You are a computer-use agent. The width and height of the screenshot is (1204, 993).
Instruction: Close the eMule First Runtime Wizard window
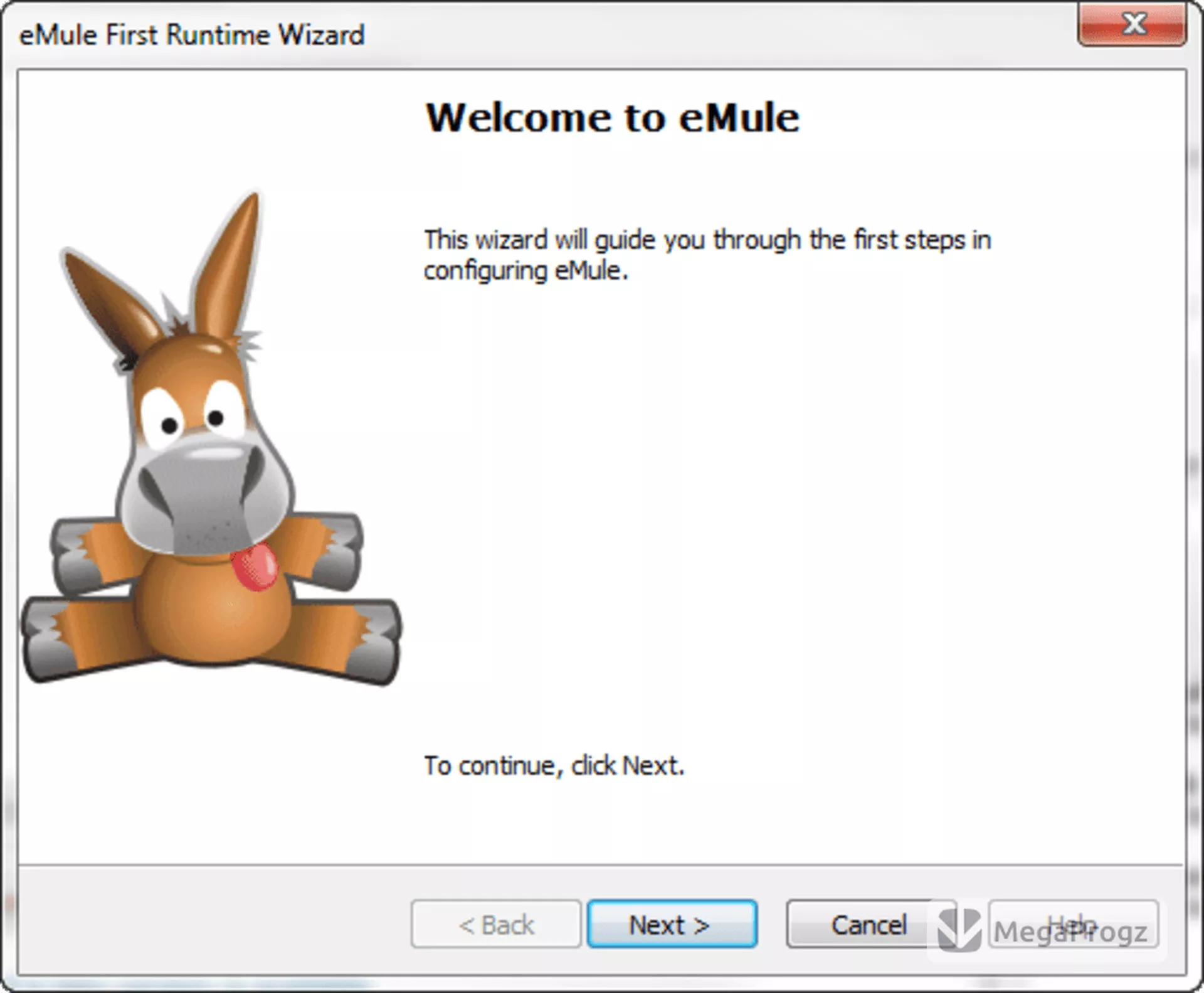pyautogui.click(x=1133, y=24)
